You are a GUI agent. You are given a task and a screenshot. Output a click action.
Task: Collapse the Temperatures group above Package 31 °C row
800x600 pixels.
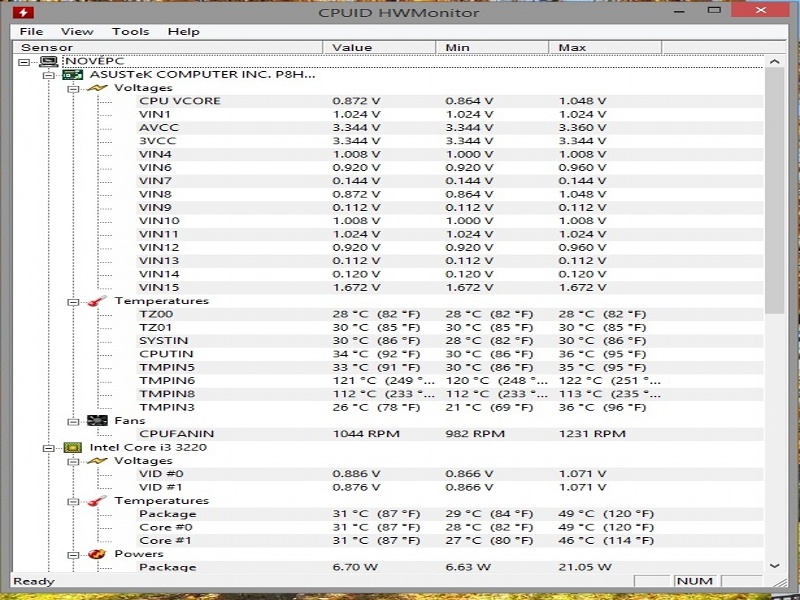coord(73,502)
